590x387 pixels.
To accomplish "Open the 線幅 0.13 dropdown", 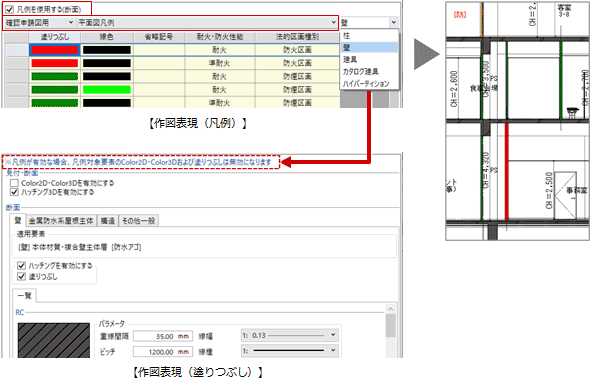I will (289, 335).
